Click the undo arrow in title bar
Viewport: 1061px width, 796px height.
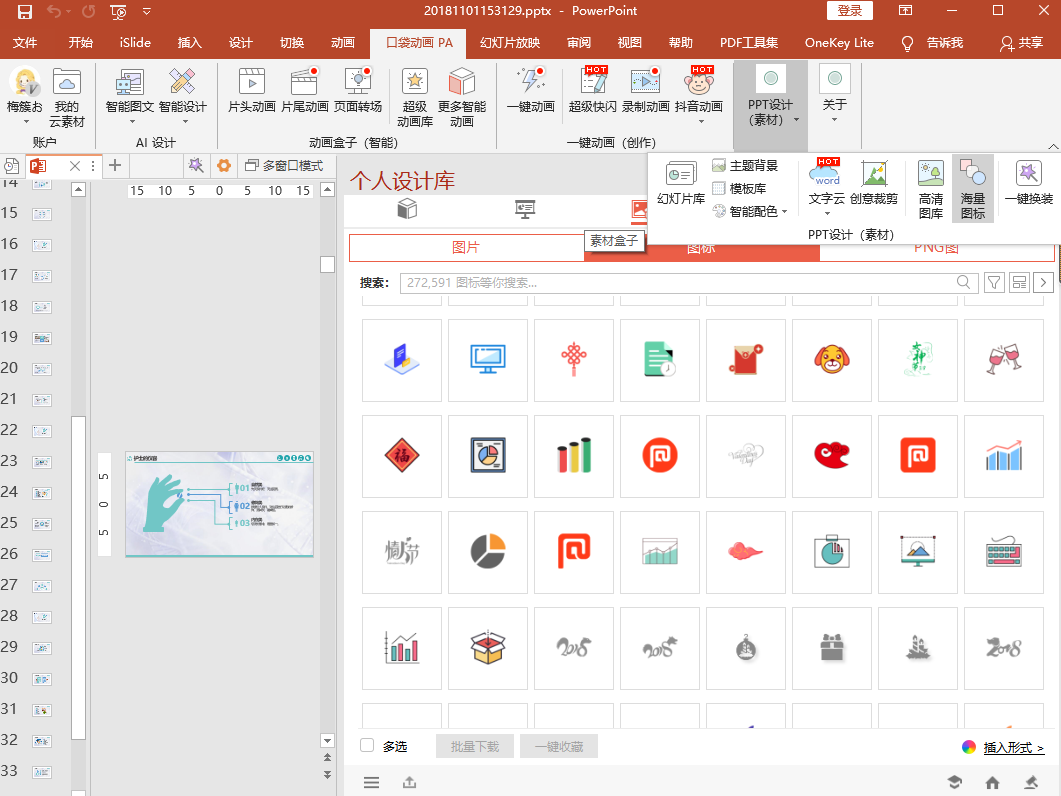pos(54,12)
